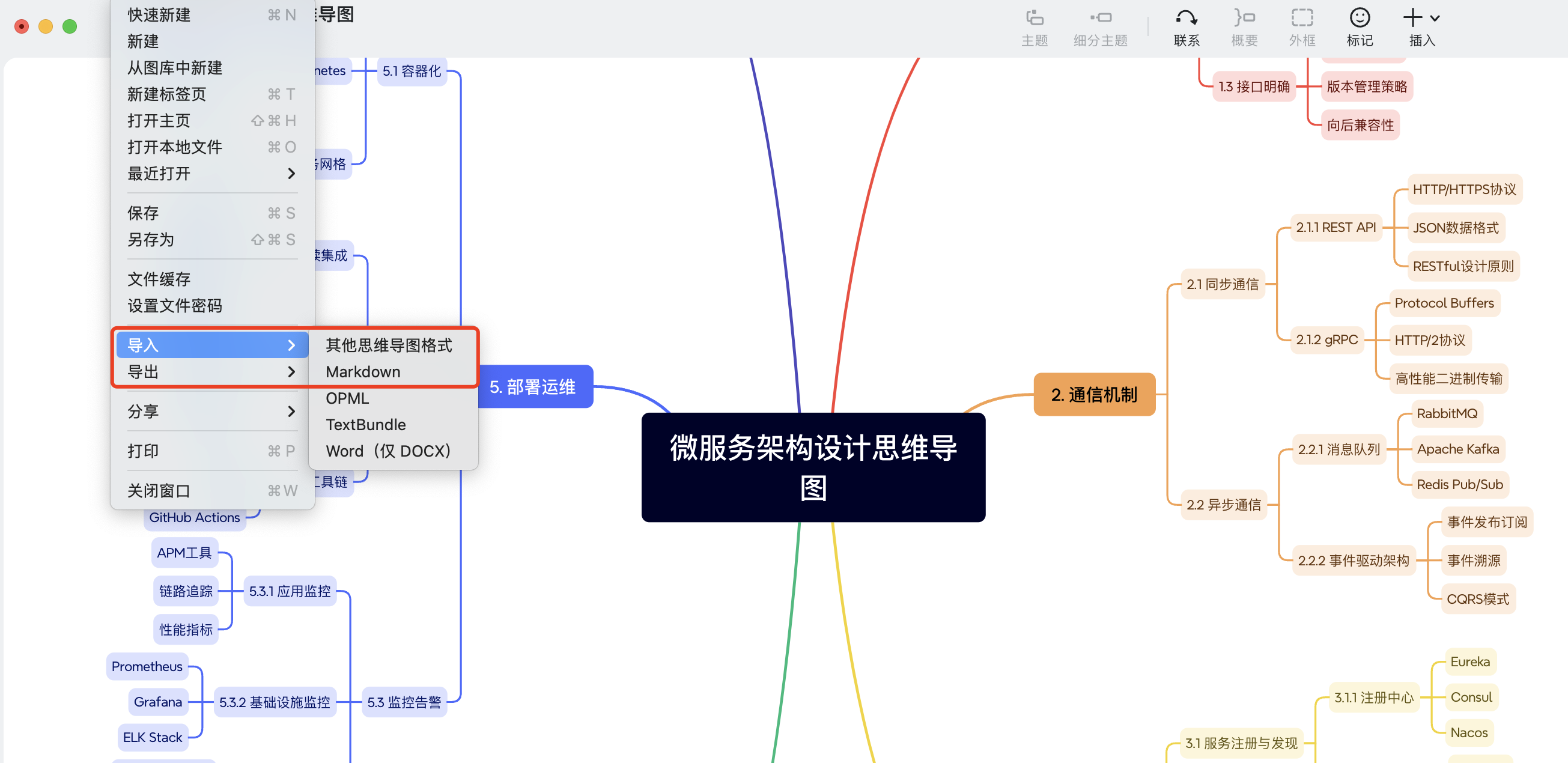Click the Insert (插入) plus icon
The height and width of the screenshot is (763, 1568).
[x=1412, y=18]
